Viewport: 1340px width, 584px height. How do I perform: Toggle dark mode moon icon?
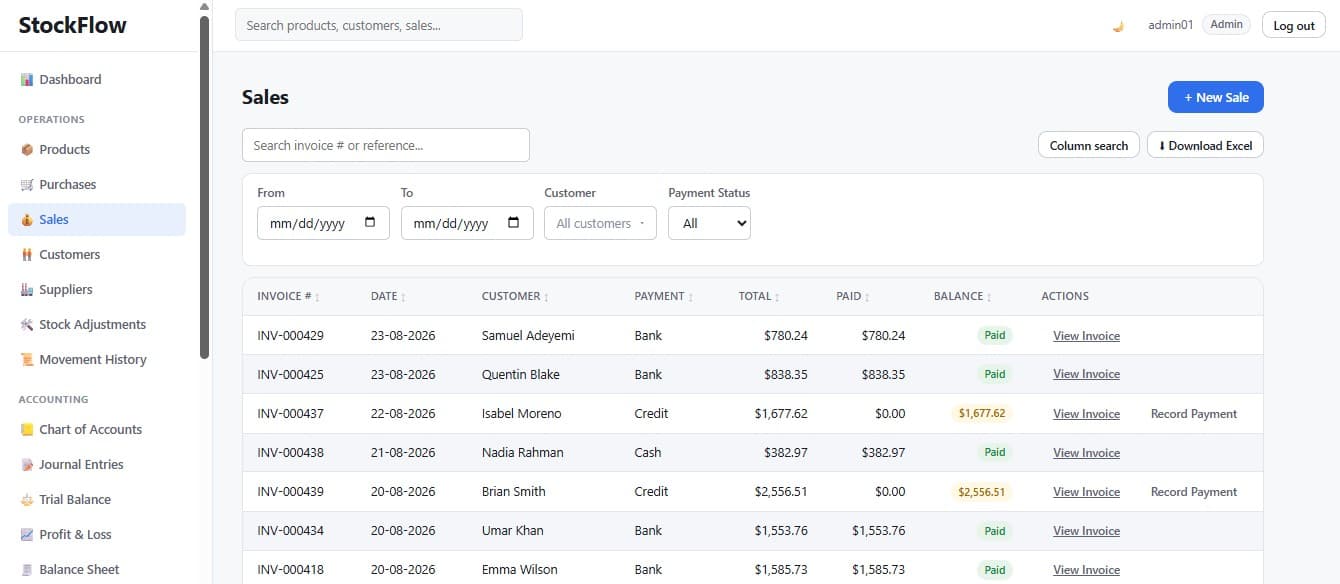point(1118,26)
